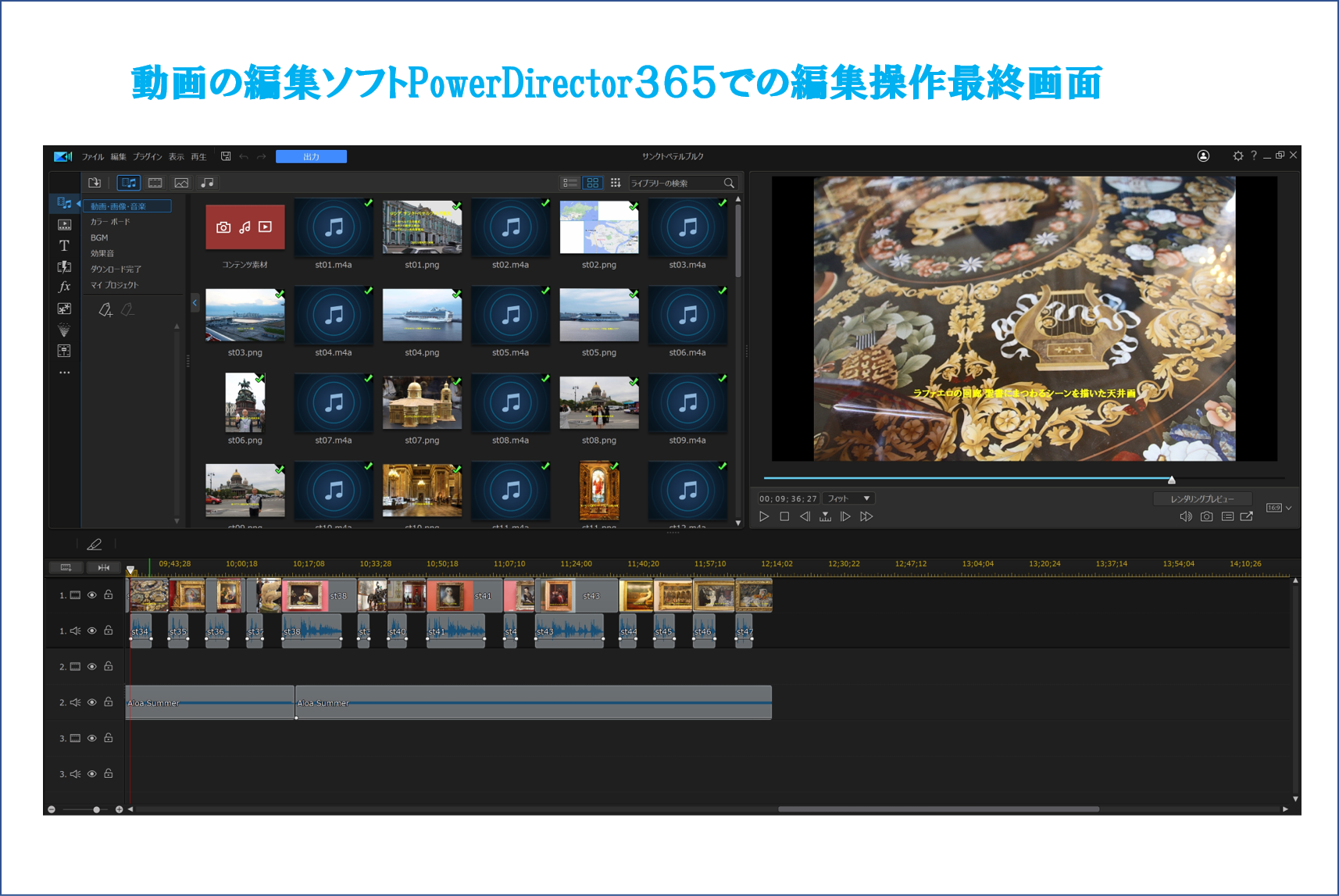Open preferences with the gear icon
The image size is (1339, 896).
click(x=1238, y=155)
